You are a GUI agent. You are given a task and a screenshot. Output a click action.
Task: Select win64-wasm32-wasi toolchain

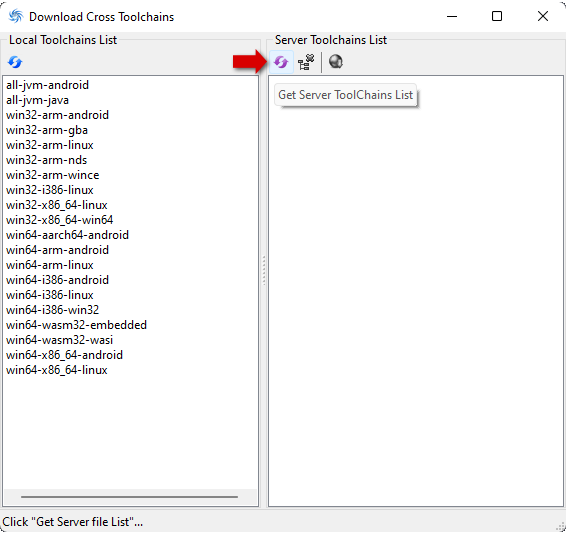tap(60, 339)
